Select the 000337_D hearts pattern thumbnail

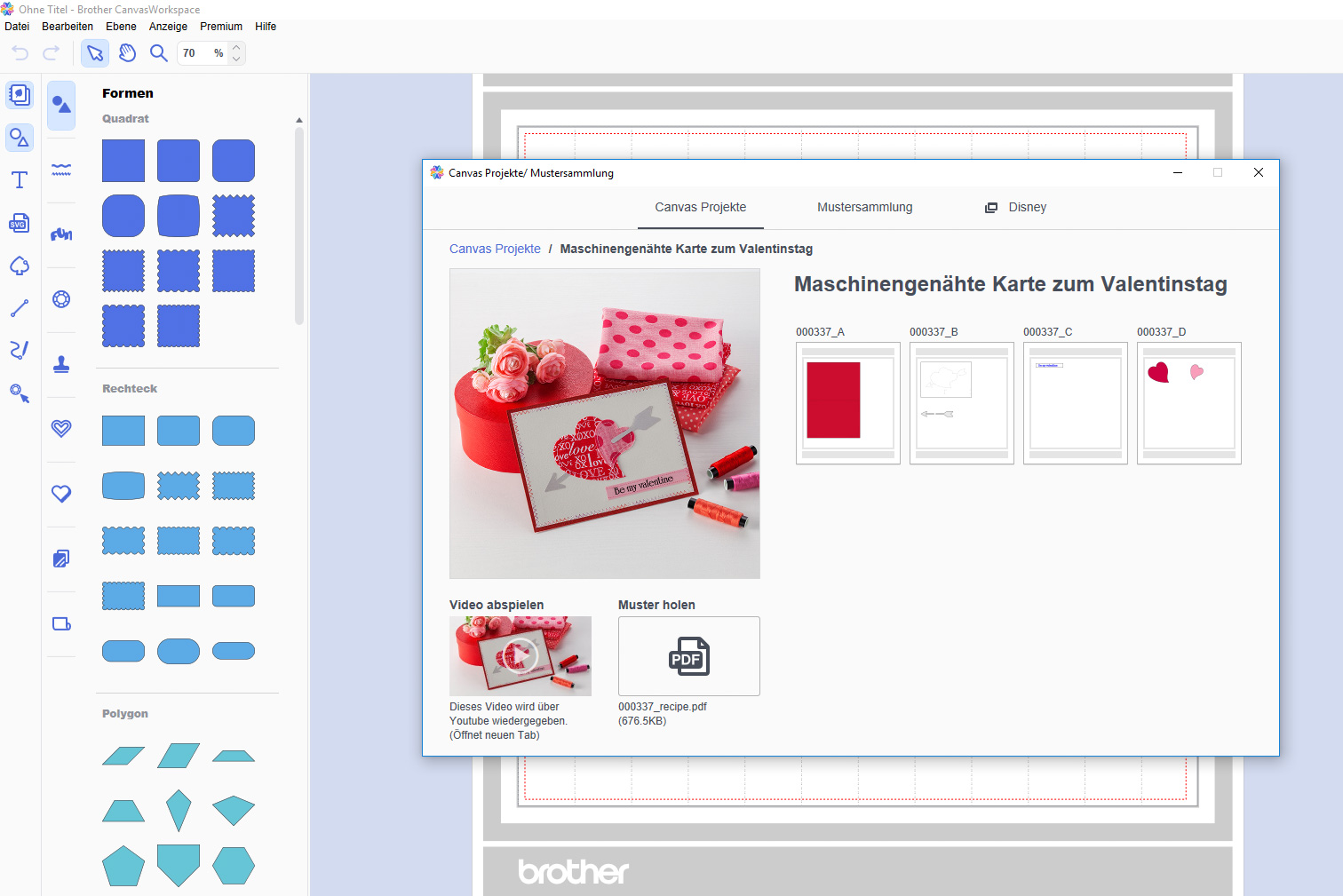click(x=1188, y=403)
